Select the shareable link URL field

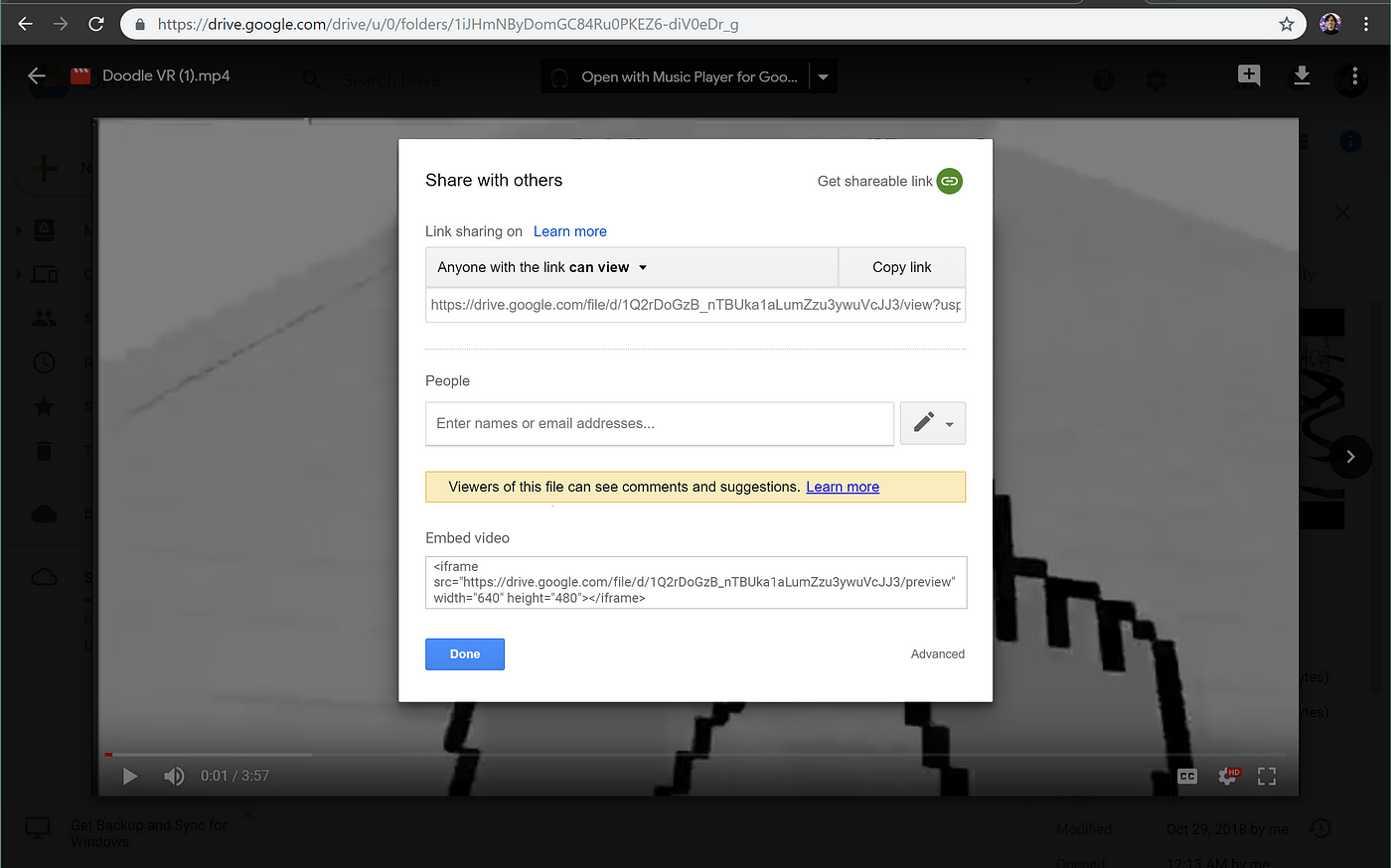pos(695,305)
